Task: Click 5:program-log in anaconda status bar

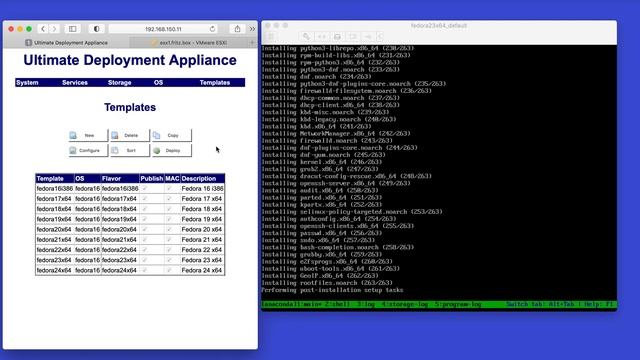Action: (458, 304)
